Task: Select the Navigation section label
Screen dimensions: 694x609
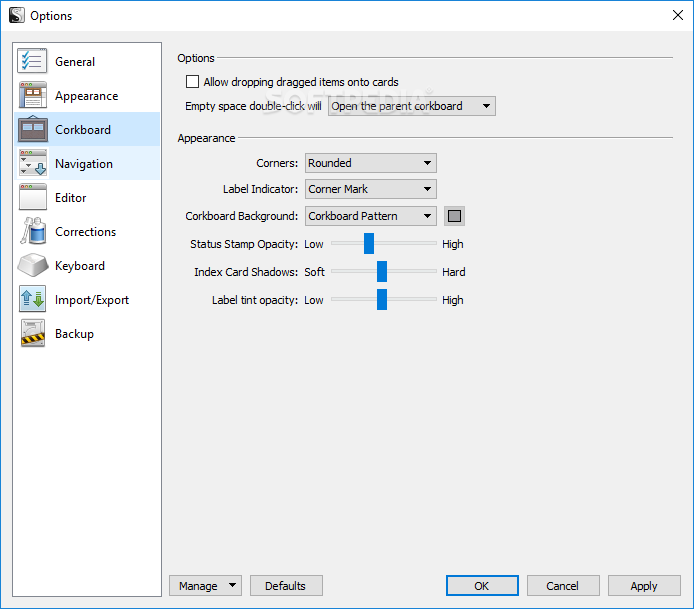Action: click(84, 164)
